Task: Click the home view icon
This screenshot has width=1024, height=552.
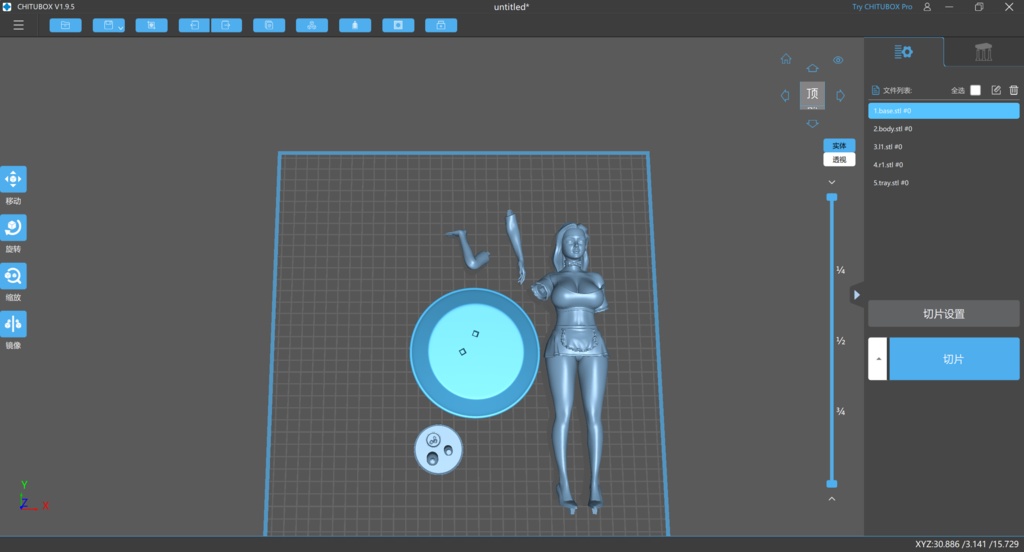Action: (786, 59)
